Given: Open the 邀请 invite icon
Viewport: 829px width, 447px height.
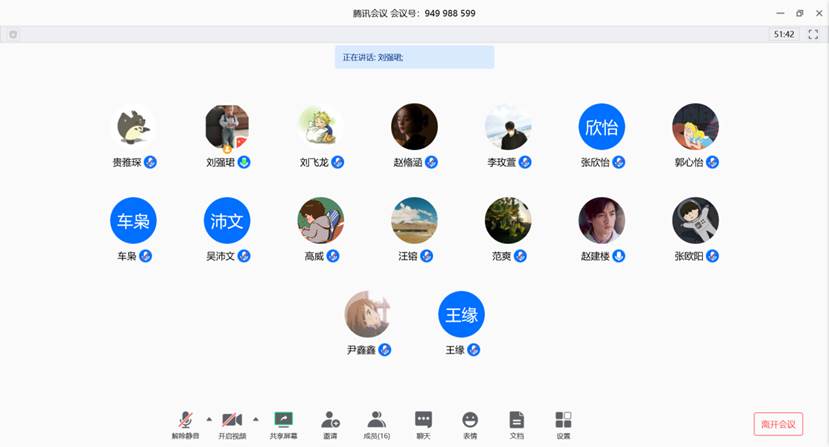Looking at the screenshot, I should click(330, 423).
